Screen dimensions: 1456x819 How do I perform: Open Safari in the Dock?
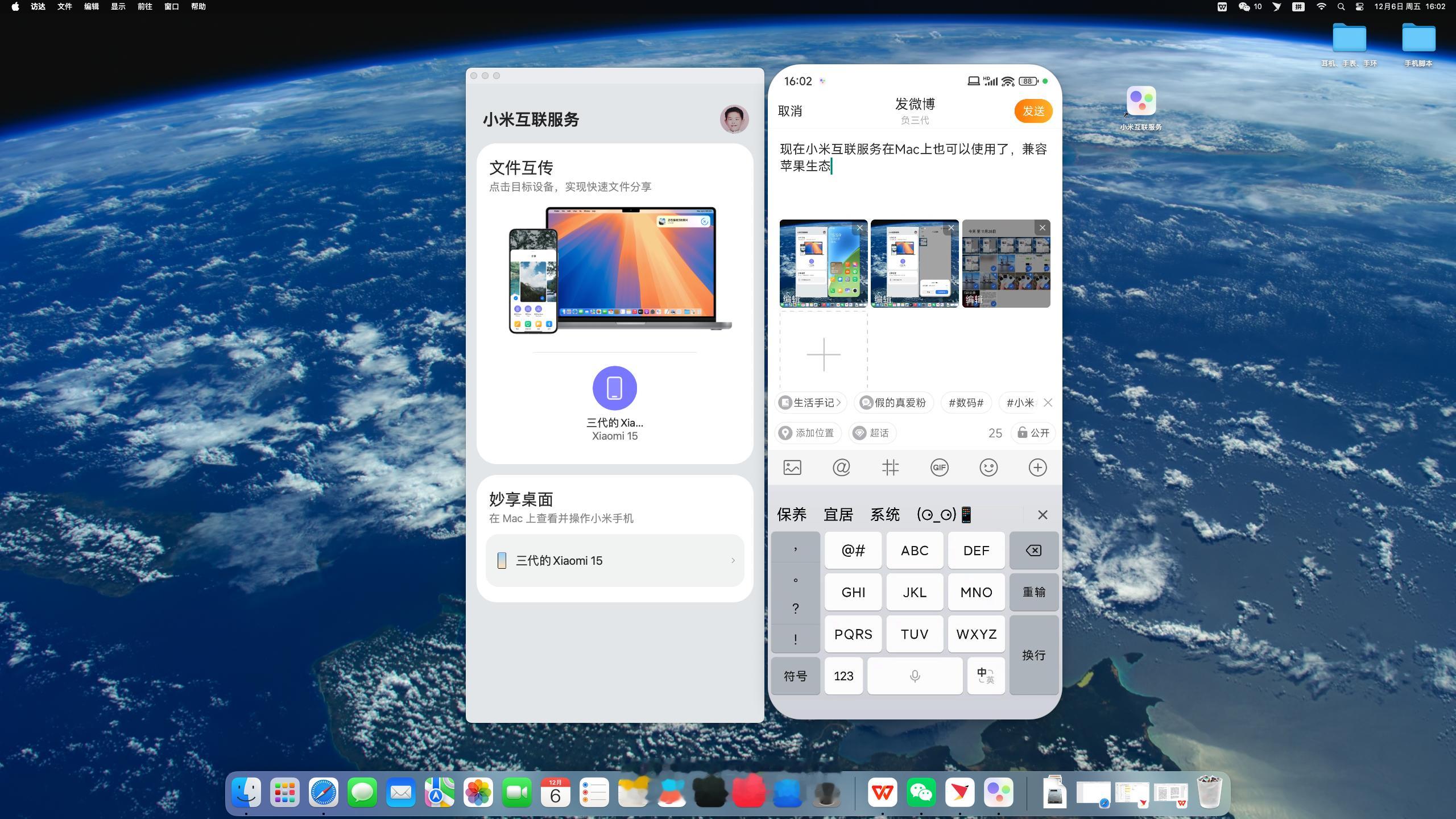[324, 792]
